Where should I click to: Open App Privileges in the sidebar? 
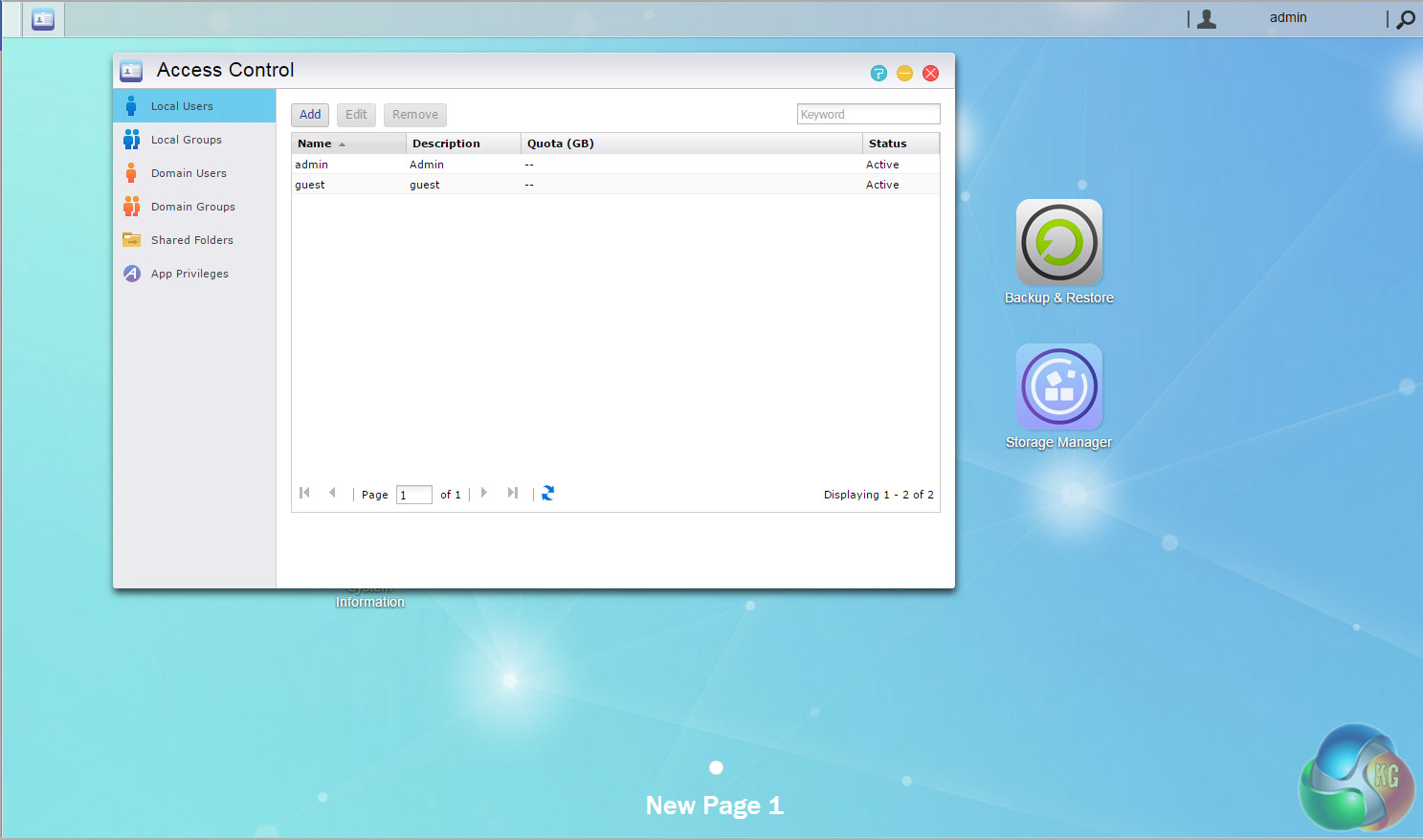(x=189, y=274)
